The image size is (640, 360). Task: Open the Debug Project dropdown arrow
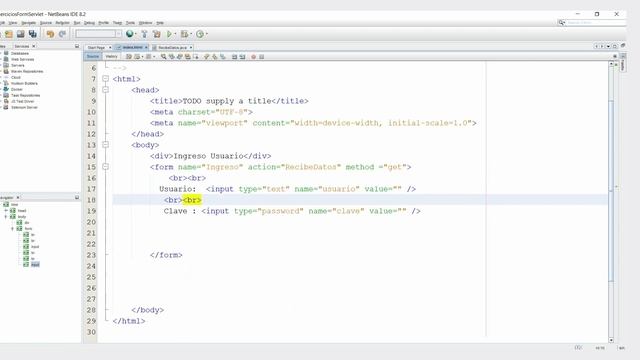pos(191,34)
